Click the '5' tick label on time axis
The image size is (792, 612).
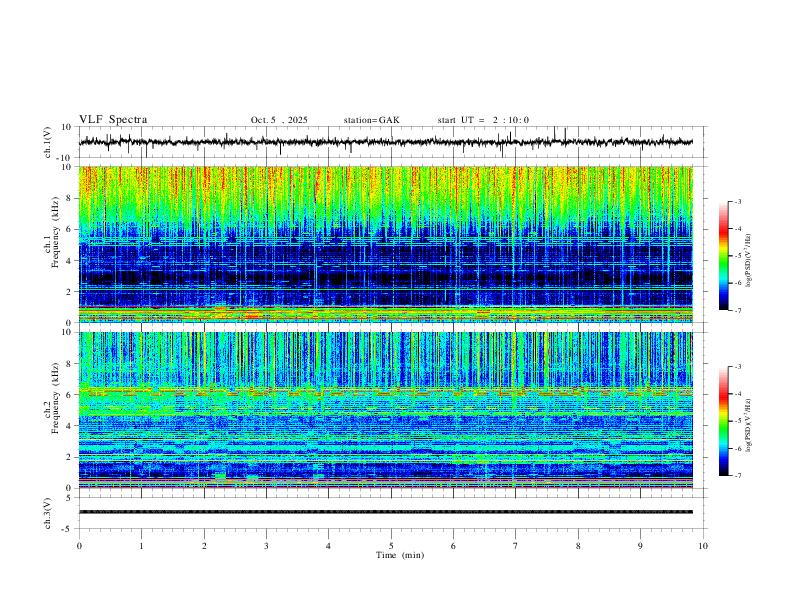[x=391, y=546]
